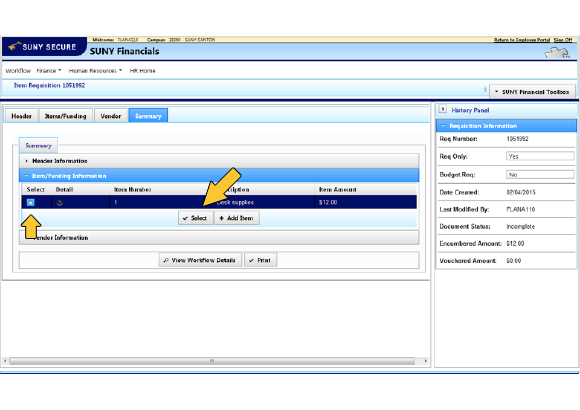Click the Sign Off link
This screenshot has height=410, width=580.
point(563,40)
